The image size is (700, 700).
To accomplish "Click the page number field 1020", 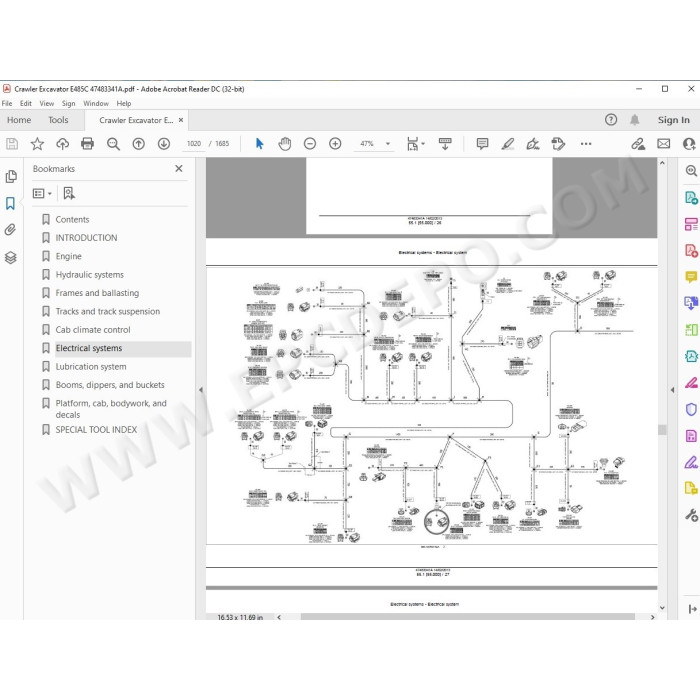I will pos(194,144).
